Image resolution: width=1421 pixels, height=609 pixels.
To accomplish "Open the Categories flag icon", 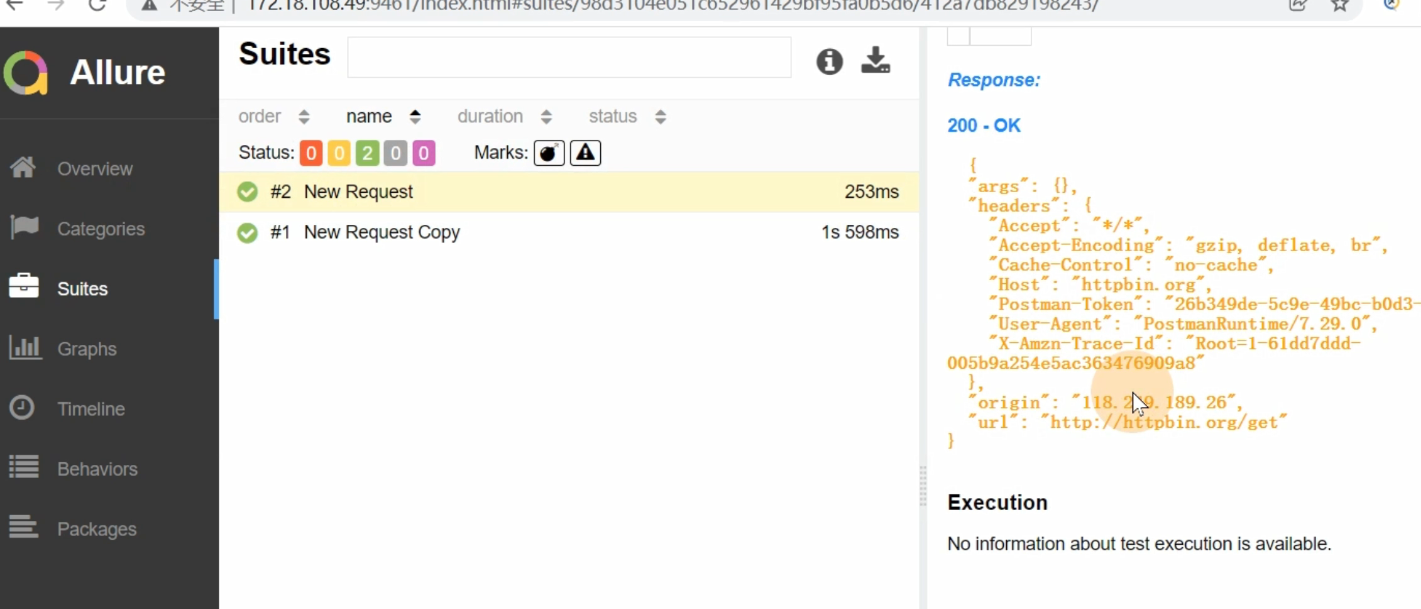I will pyautogui.click(x=24, y=228).
